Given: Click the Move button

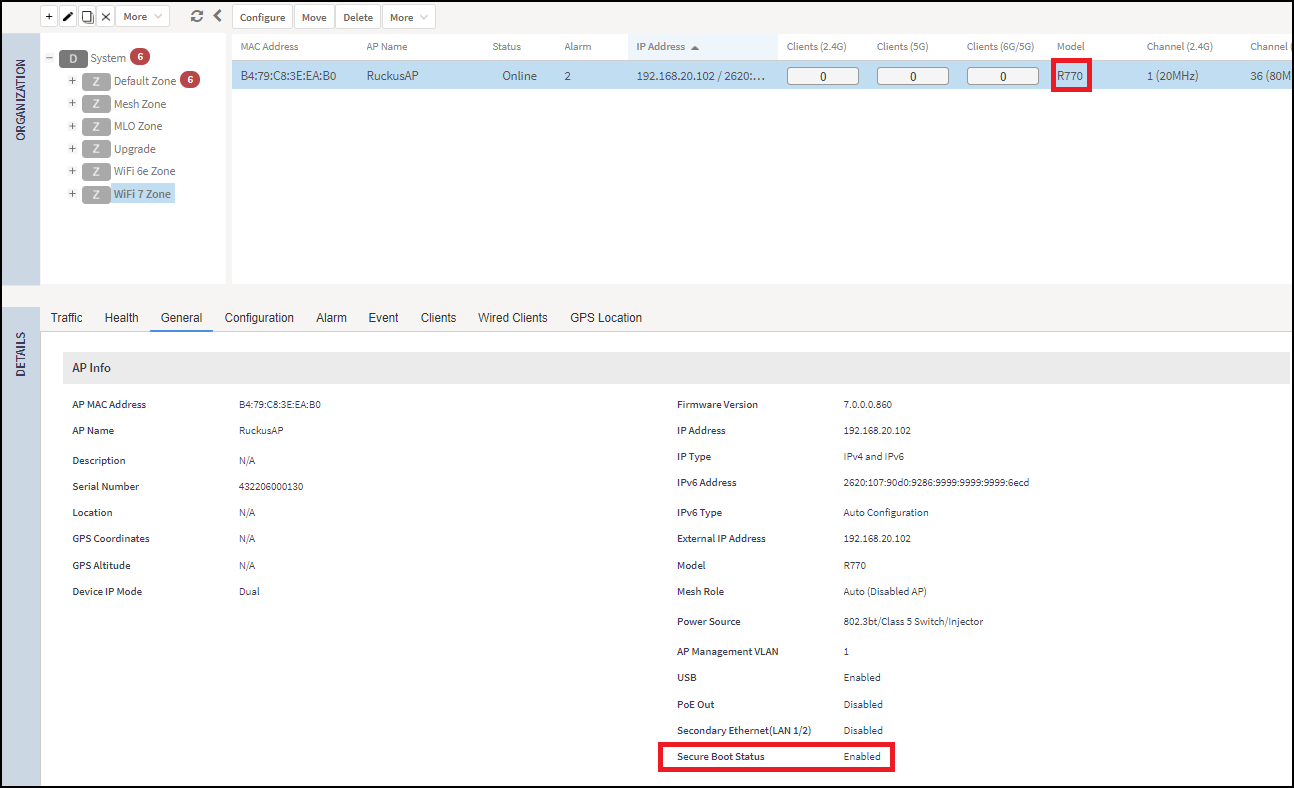Looking at the screenshot, I should pyautogui.click(x=314, y=17).
